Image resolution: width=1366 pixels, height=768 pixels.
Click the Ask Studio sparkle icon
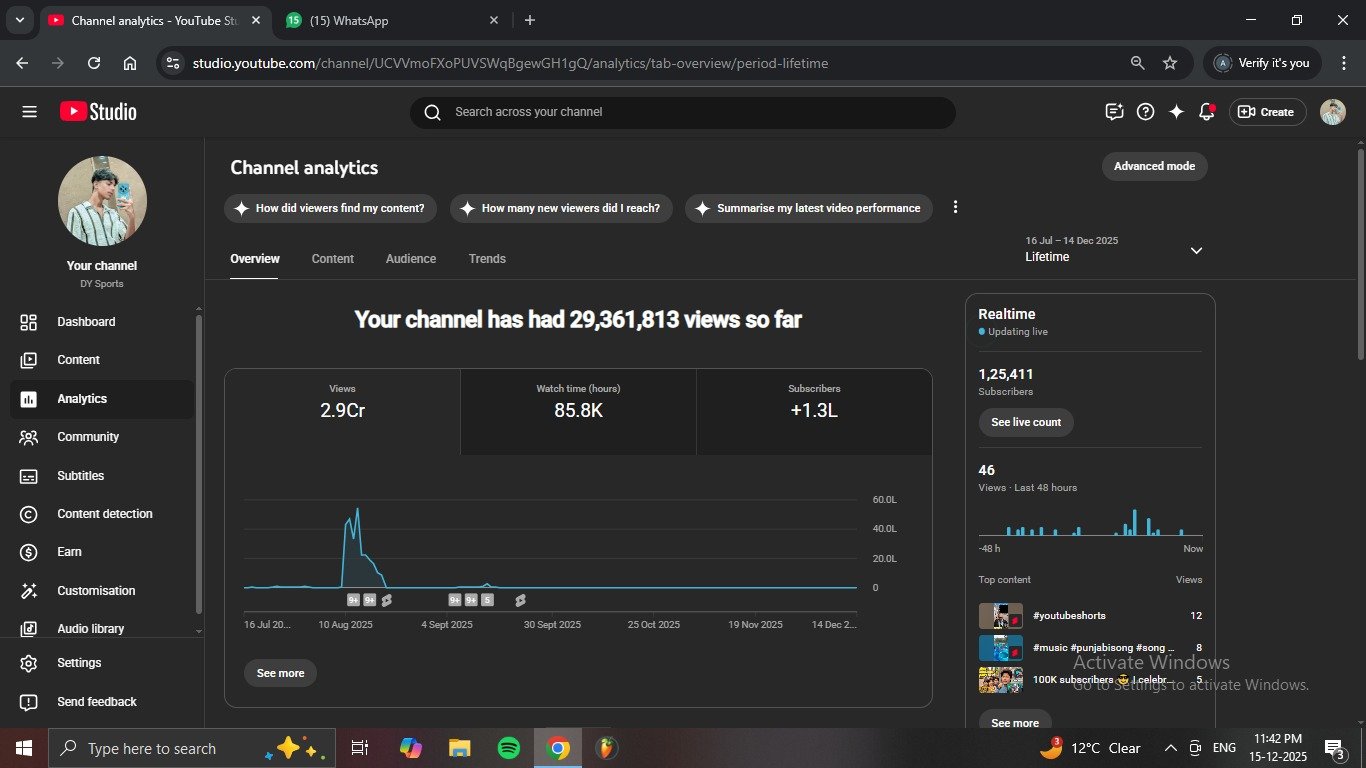coord(1176,112)
